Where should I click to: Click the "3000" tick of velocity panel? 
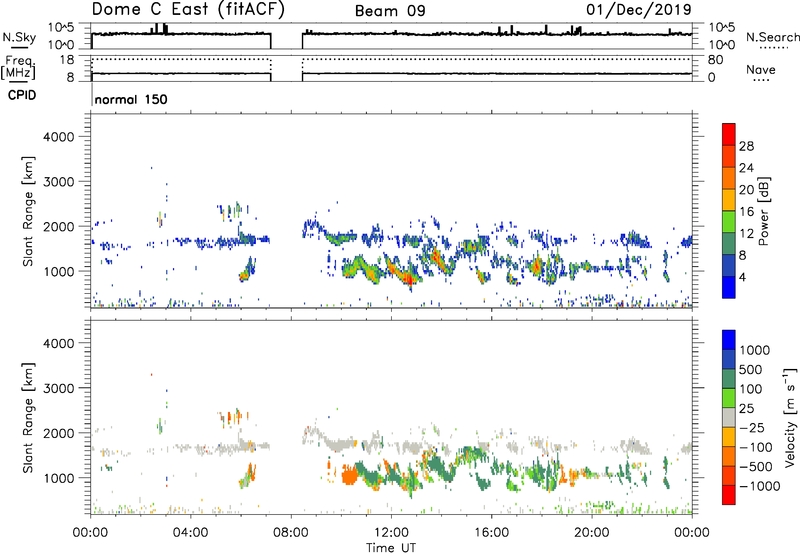pos(59,388)
